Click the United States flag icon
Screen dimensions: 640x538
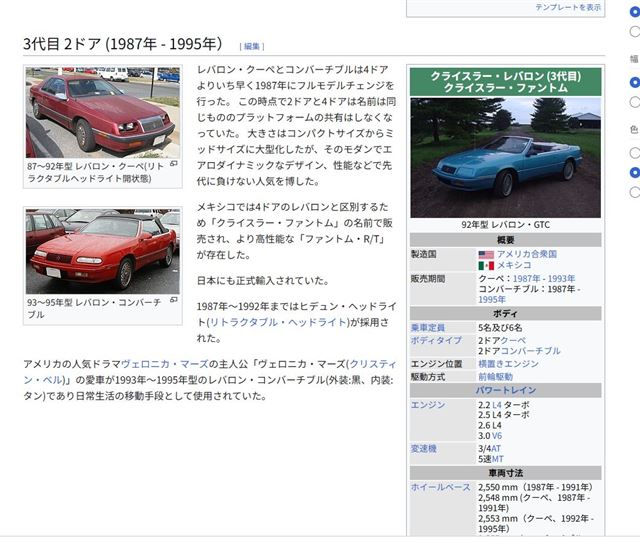[x=486, y=255]
